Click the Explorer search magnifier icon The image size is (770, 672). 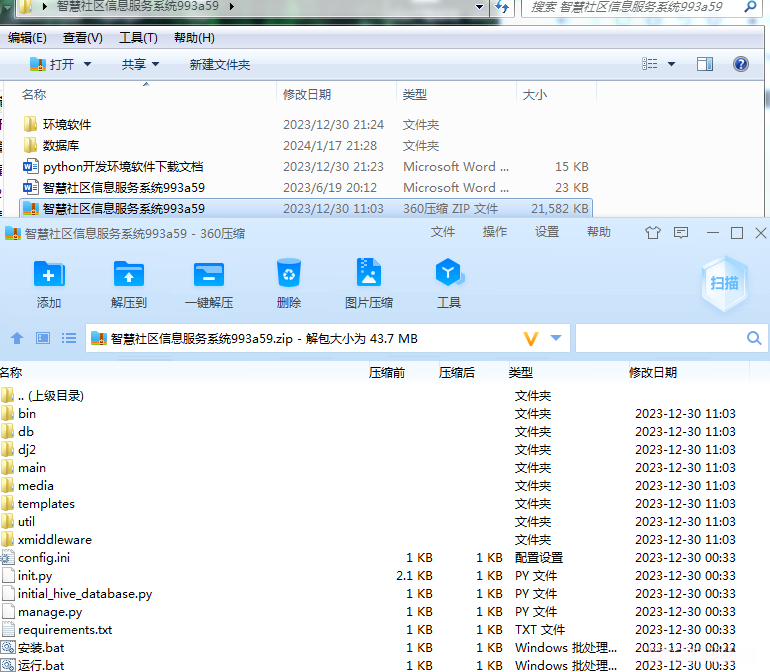point(750,7)
